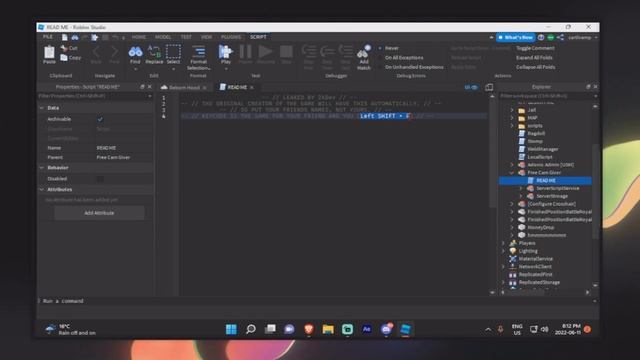Click the Copy icon in the ribbon
Viewport: 640px width, 360px height.
point(64,58)
